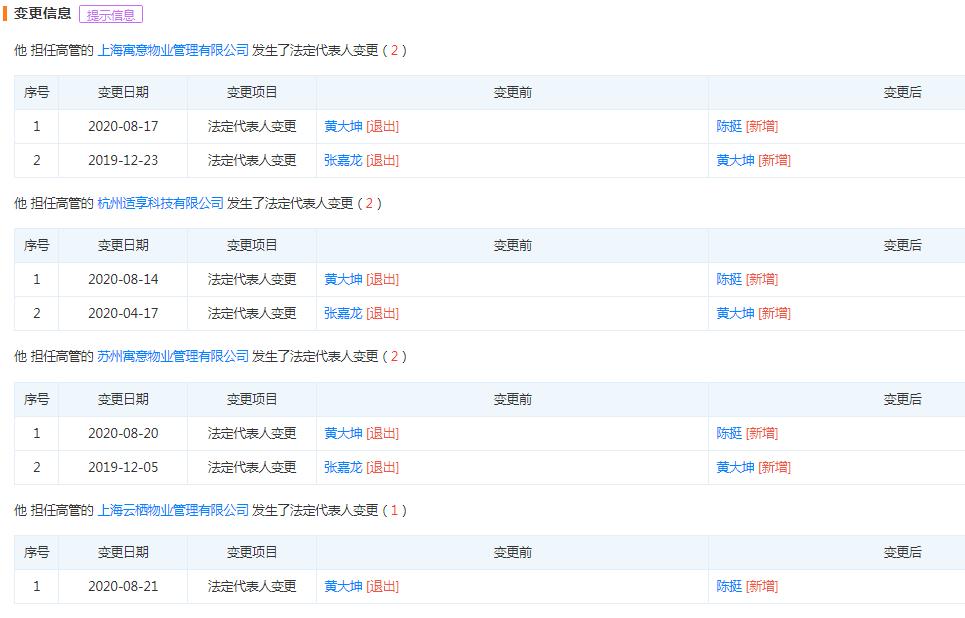Open 黄大坤 in the 2020-08-17 row's 变更前 column

pyautogui.click(x=343, y=126)
